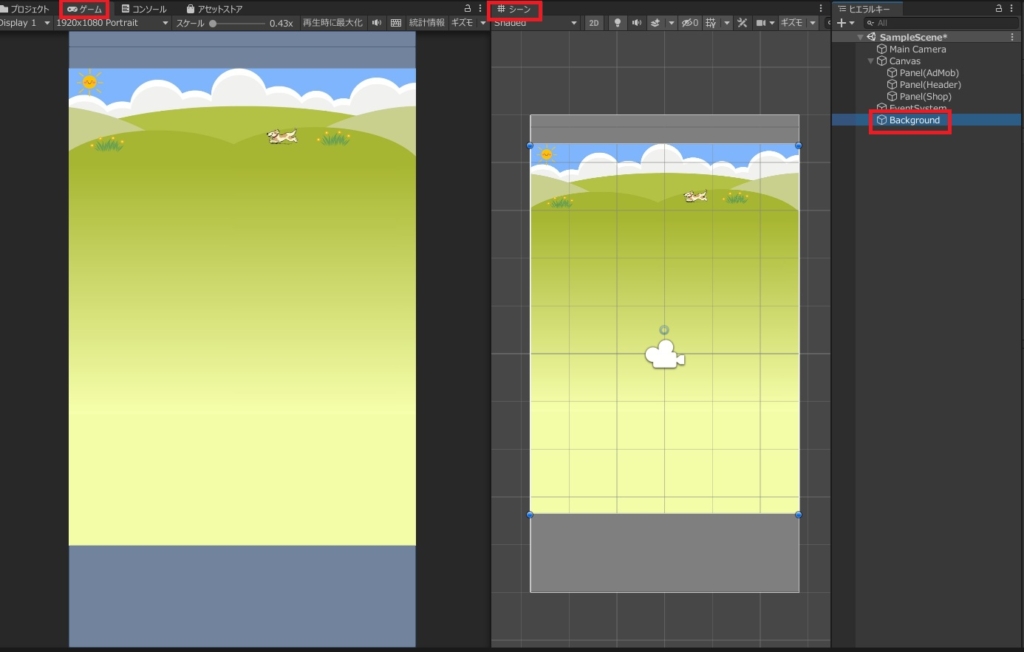Collapse the Canvas tree item arrow

pos(870,61)
